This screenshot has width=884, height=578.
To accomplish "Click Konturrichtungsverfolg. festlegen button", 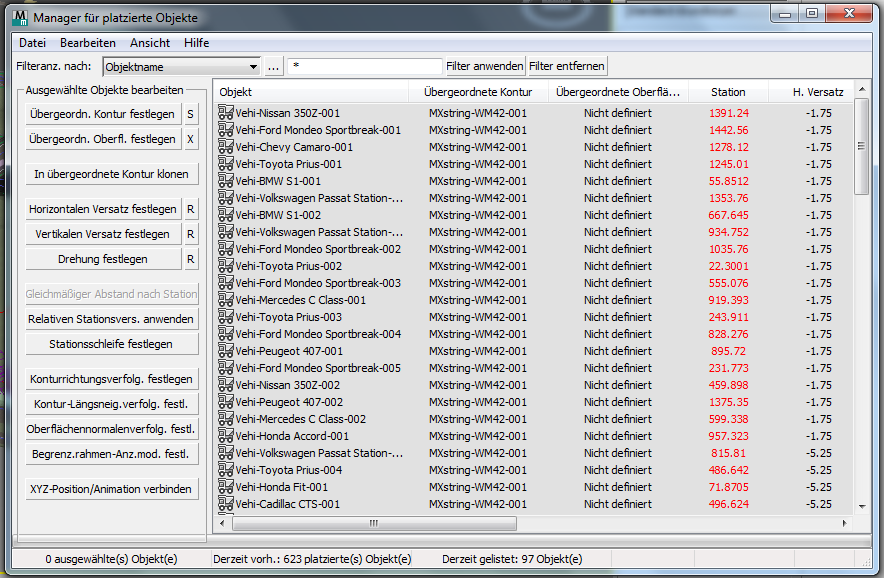I will coord(112,378).
